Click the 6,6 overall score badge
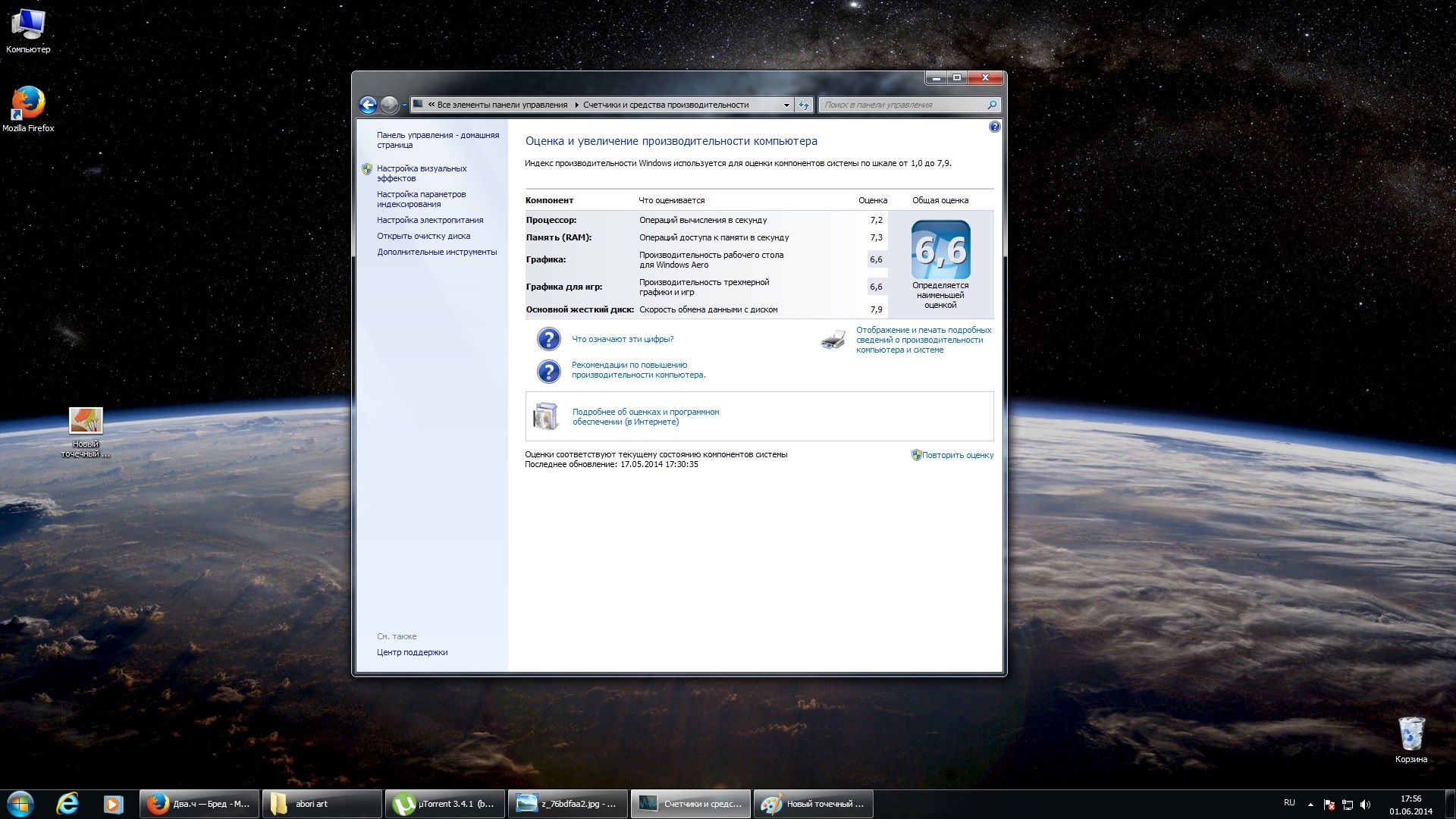This screenshot has height=819, width=1456. coord(940,249)
